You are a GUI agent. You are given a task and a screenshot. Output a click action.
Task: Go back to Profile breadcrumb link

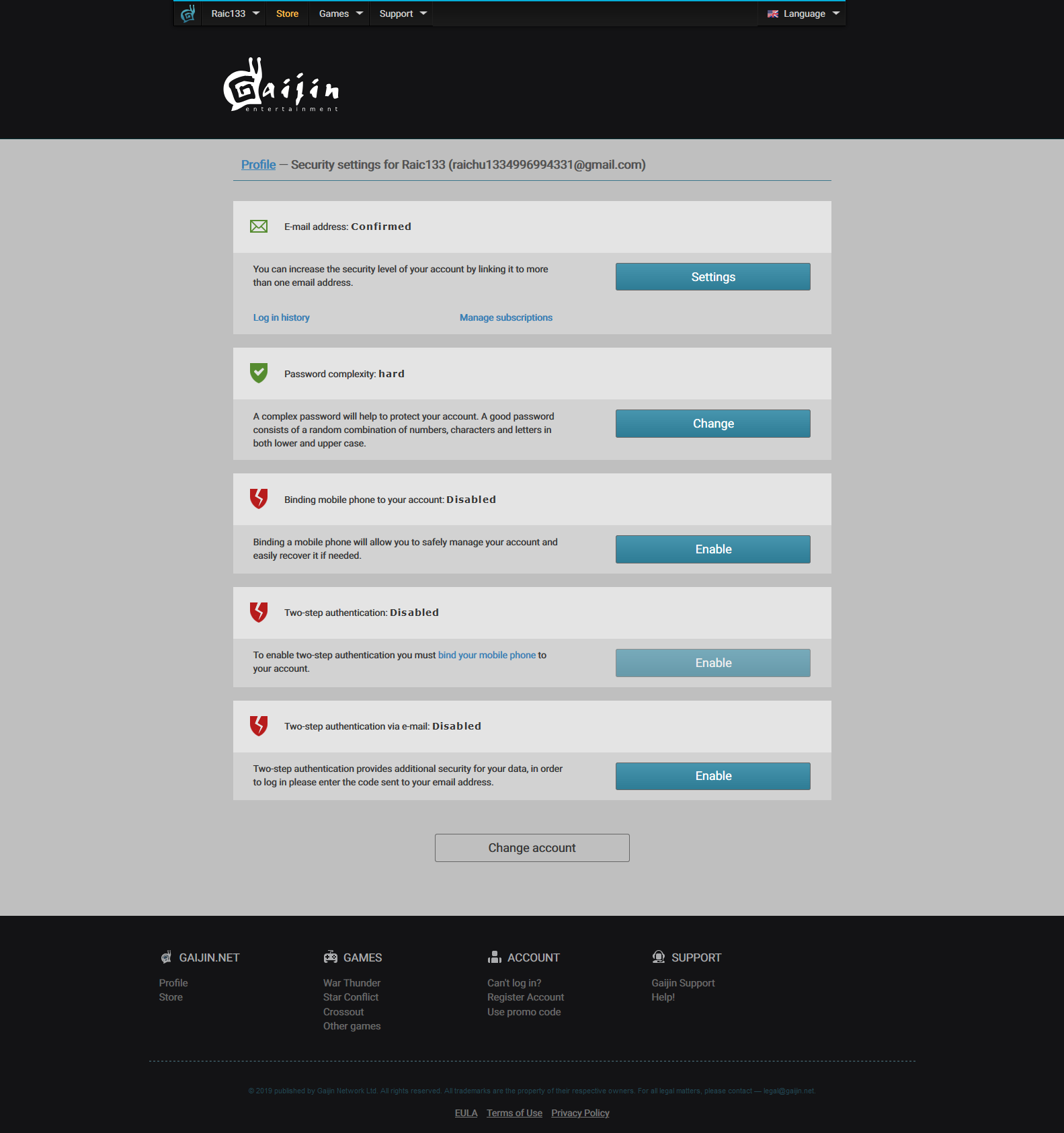click(259, 165)
